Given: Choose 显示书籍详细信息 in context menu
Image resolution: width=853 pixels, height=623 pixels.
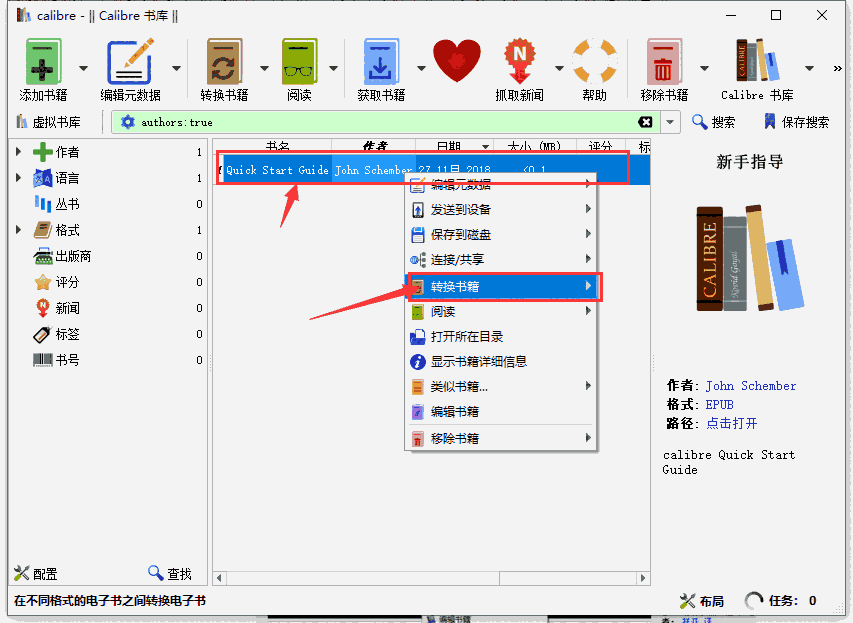Looking at the screenshot, I should [501, 361].
